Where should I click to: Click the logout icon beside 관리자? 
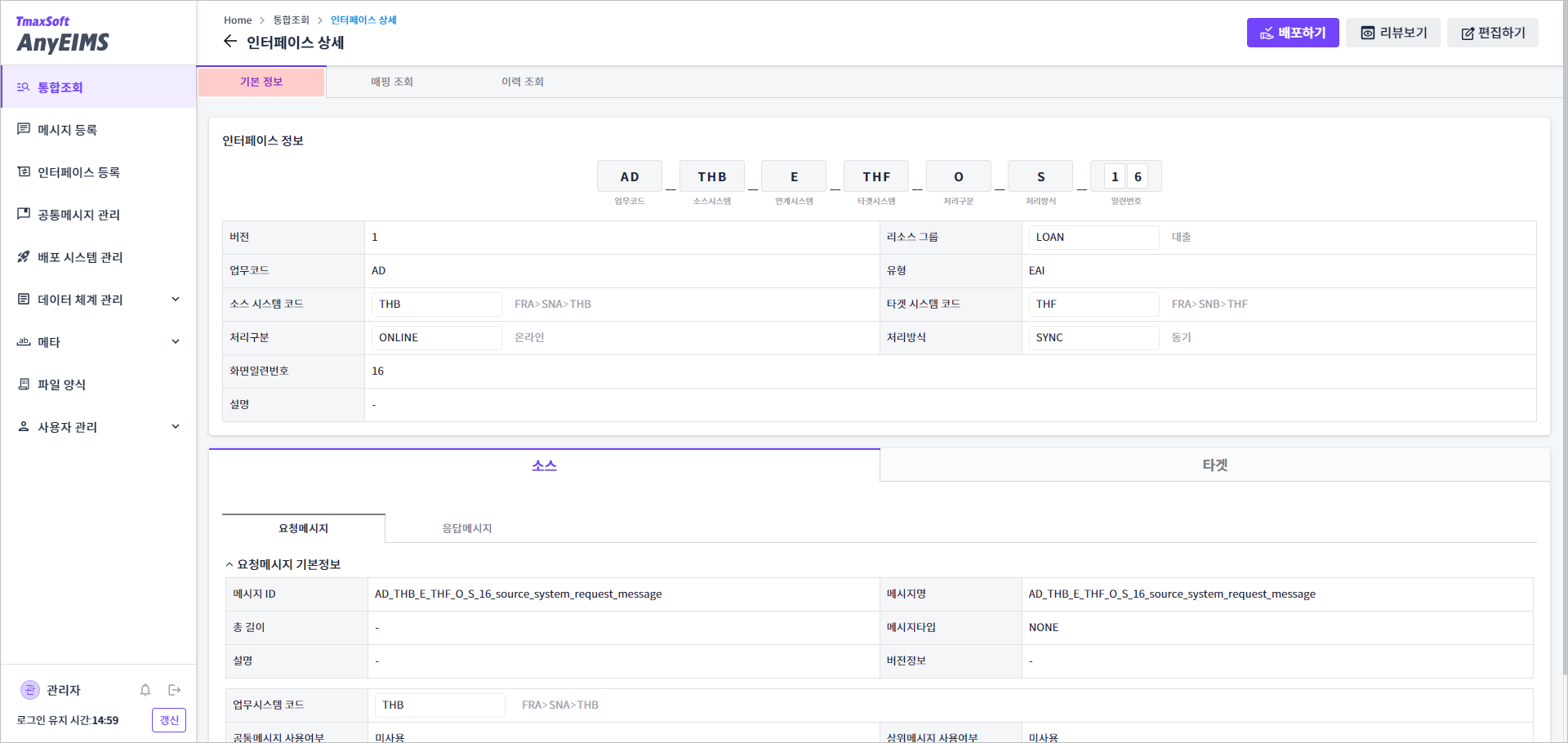pos(175,690)
